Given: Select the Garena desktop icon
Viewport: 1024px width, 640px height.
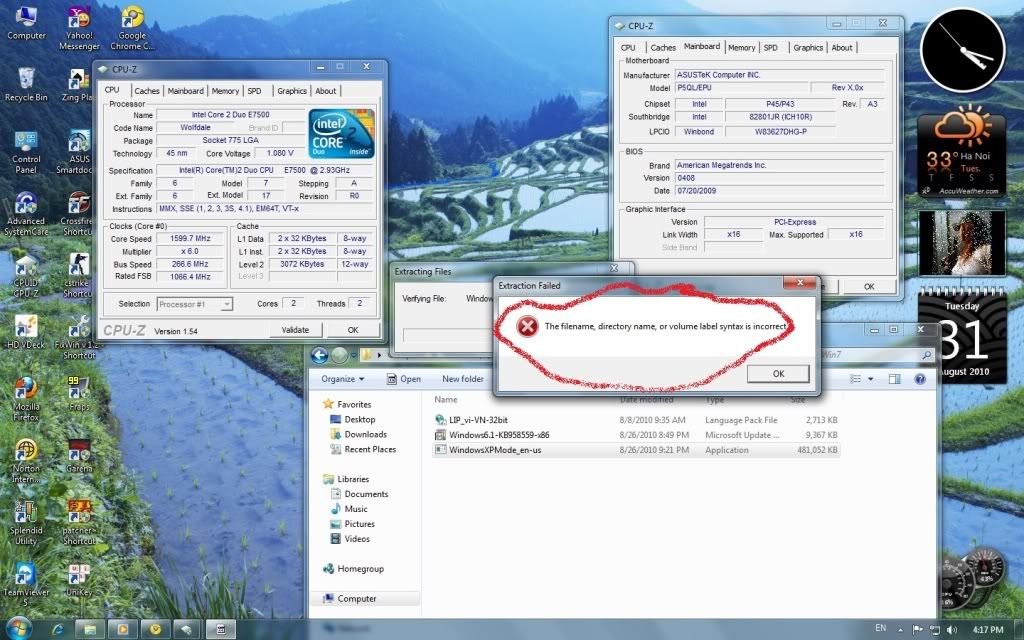Looking at the screenshot, I should point(79,455).
